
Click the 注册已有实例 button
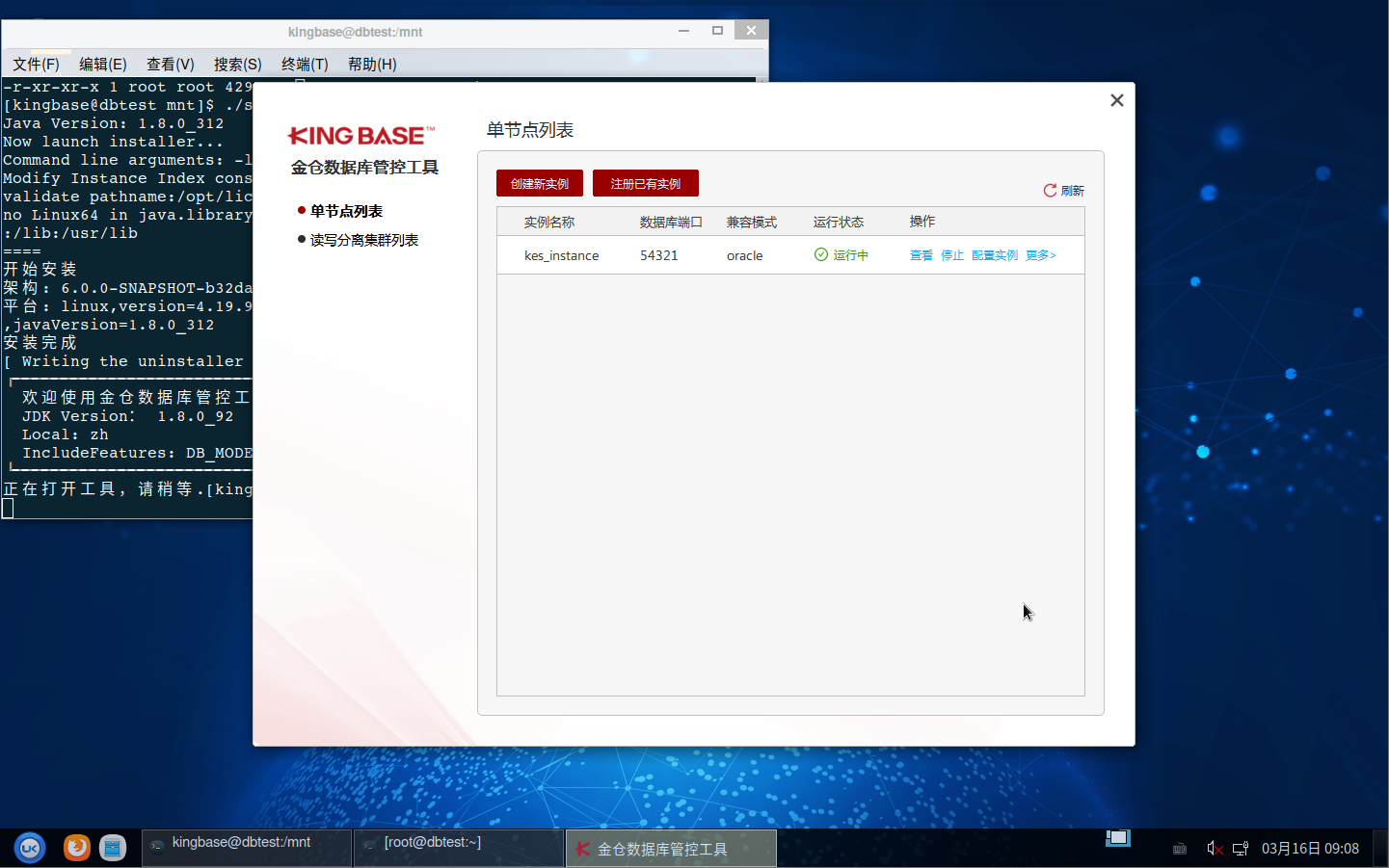pos(646,183)
